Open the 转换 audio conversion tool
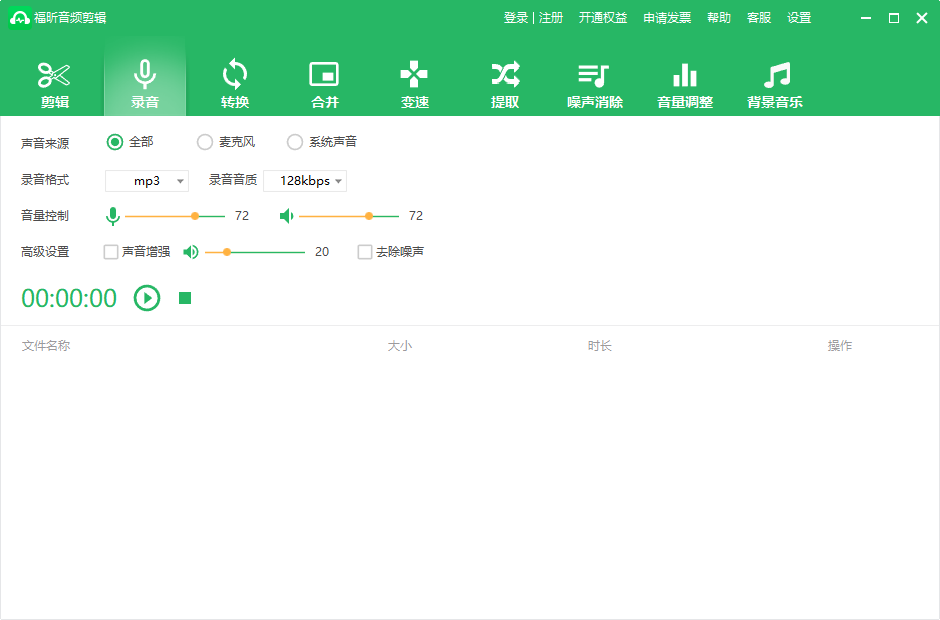The width and height of the screenshot is (940, 620). tap(234, 82)
